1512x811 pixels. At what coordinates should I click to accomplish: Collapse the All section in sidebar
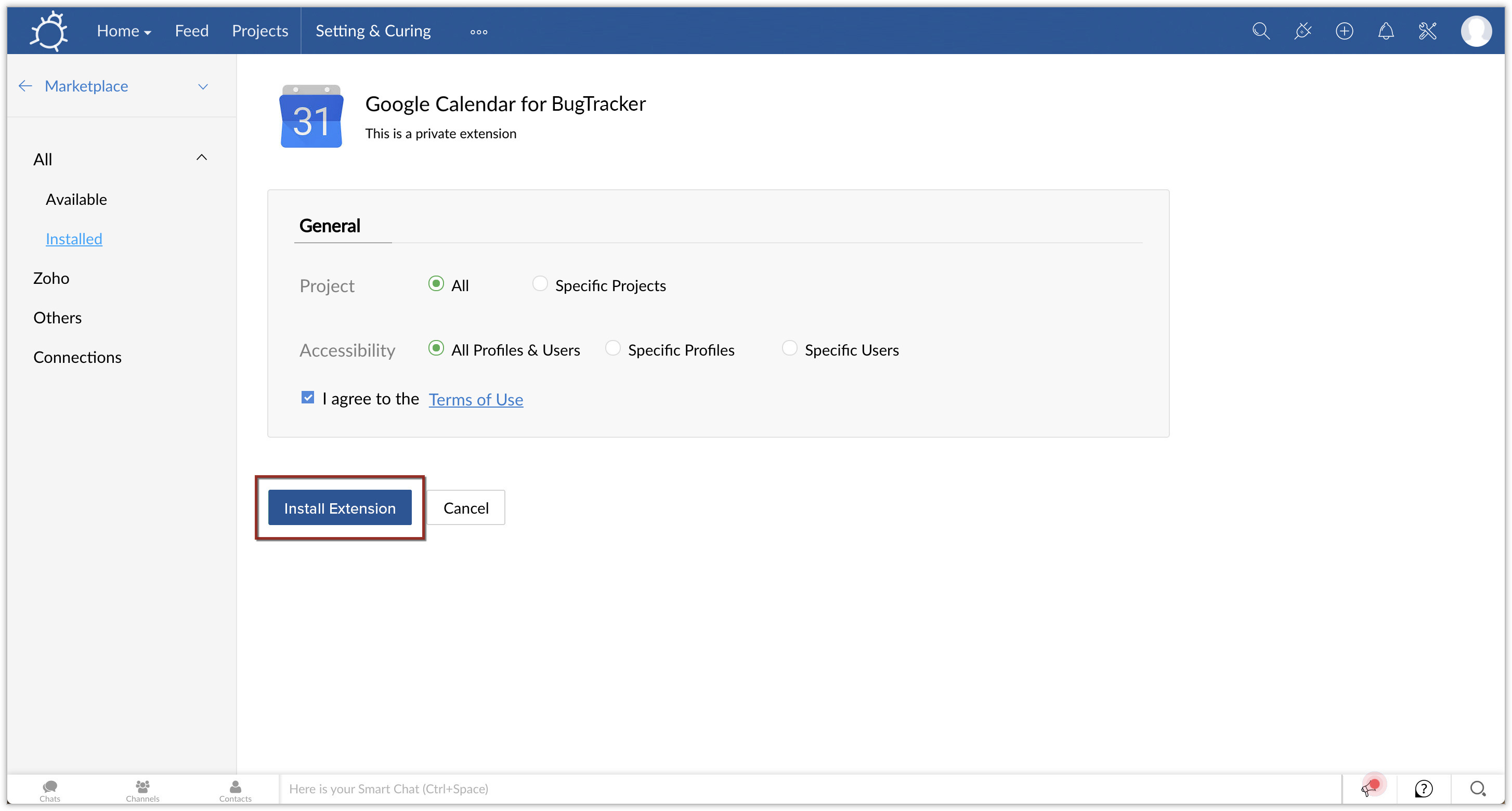[x=201, y=158]
